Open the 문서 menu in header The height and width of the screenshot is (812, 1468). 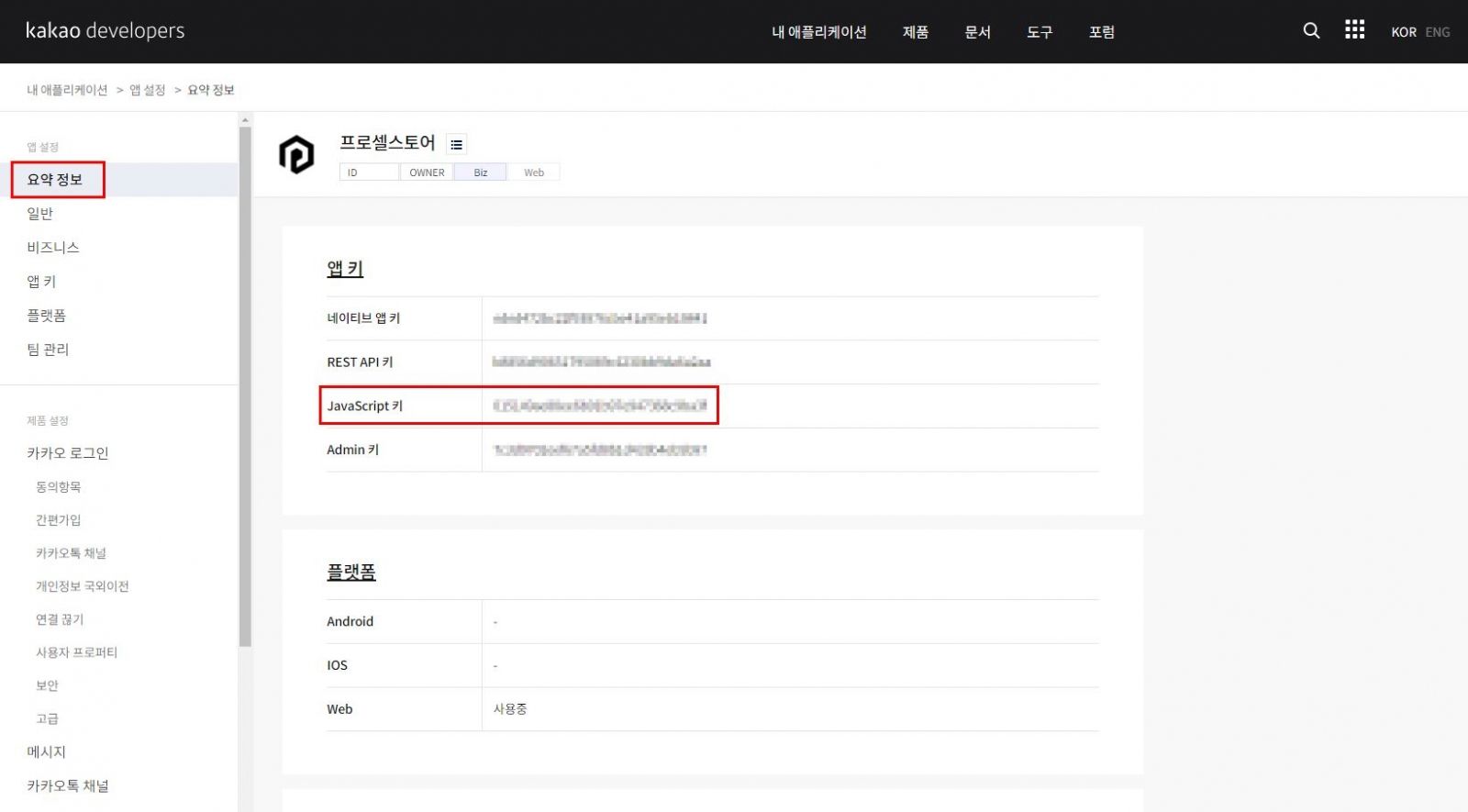977,32
